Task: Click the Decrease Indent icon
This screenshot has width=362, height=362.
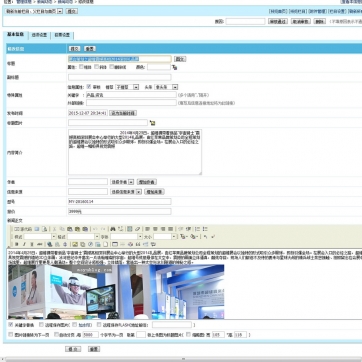Action: tap(180, 229)
